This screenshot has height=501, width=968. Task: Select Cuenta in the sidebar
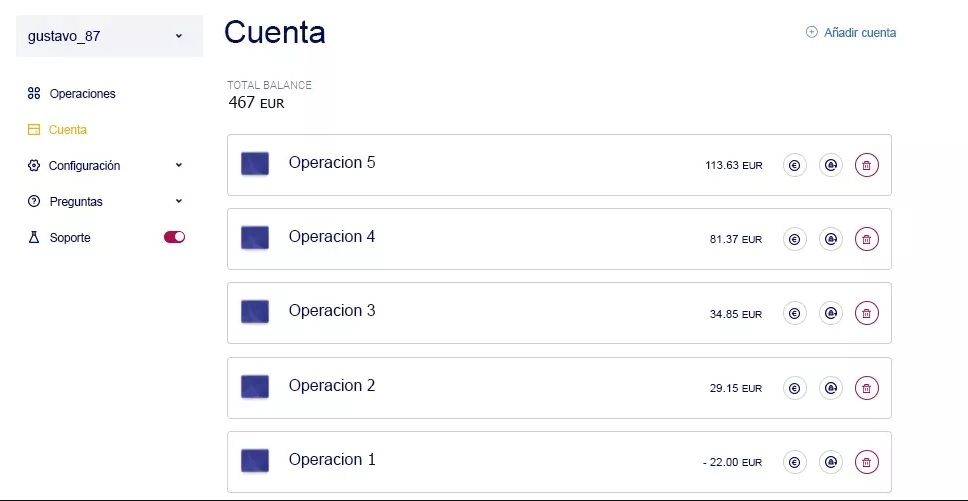(67, 130)
